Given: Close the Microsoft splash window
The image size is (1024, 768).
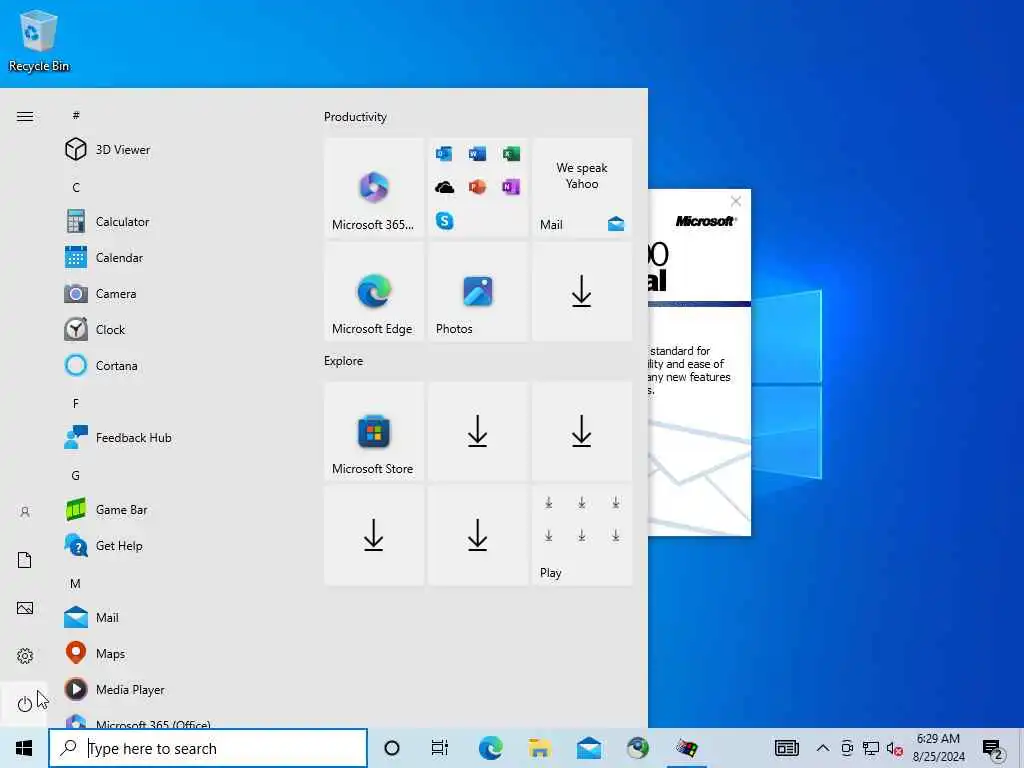Looking at the screenshot, I should [x=736, y=201].
